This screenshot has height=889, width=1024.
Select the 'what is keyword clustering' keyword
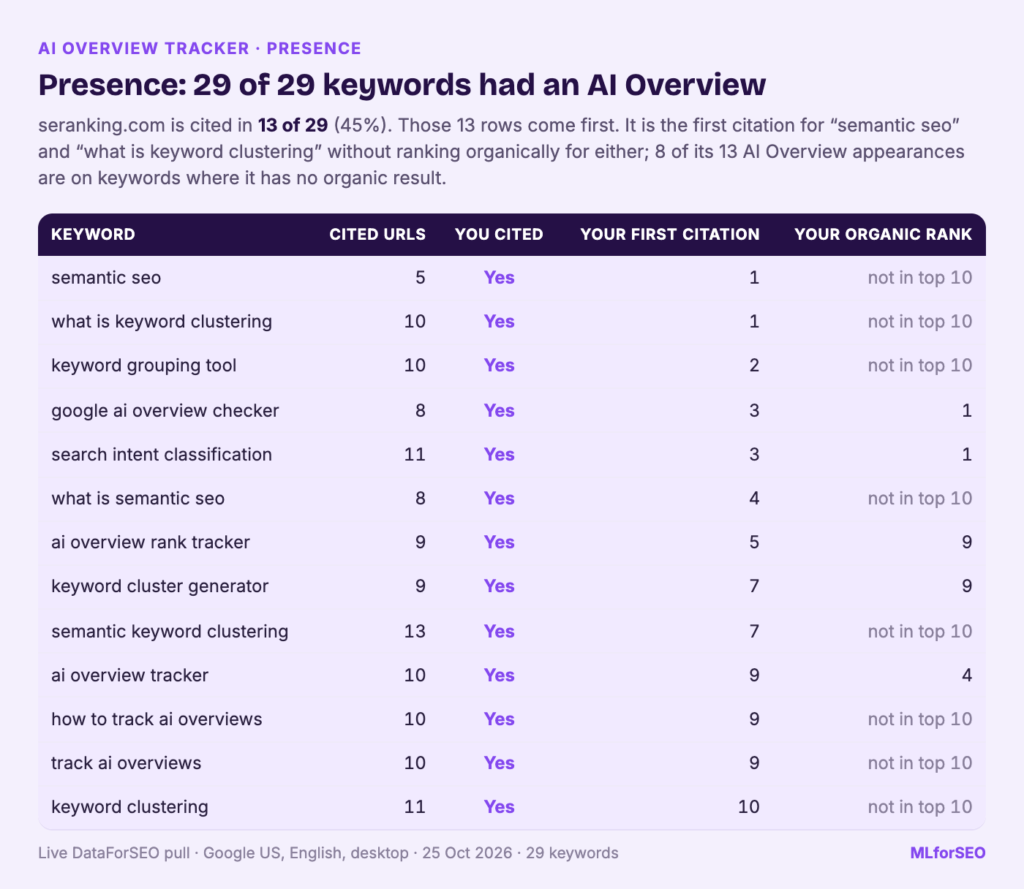[161, 321]
